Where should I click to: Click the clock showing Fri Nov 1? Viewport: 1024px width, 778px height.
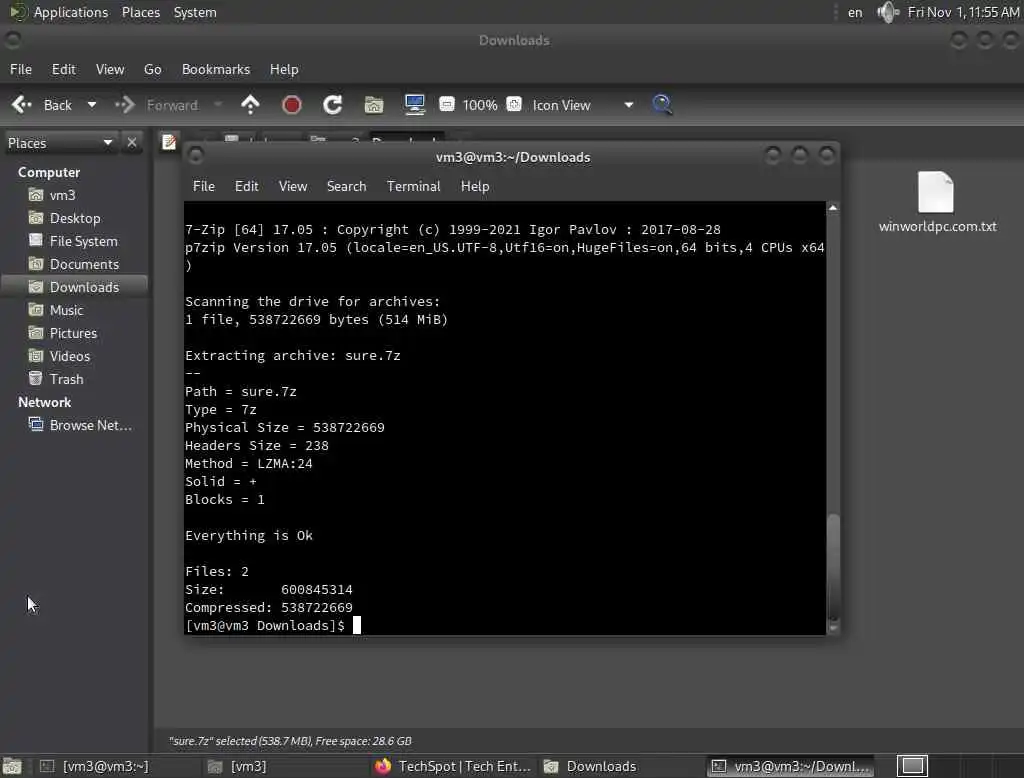pos(963,12)
